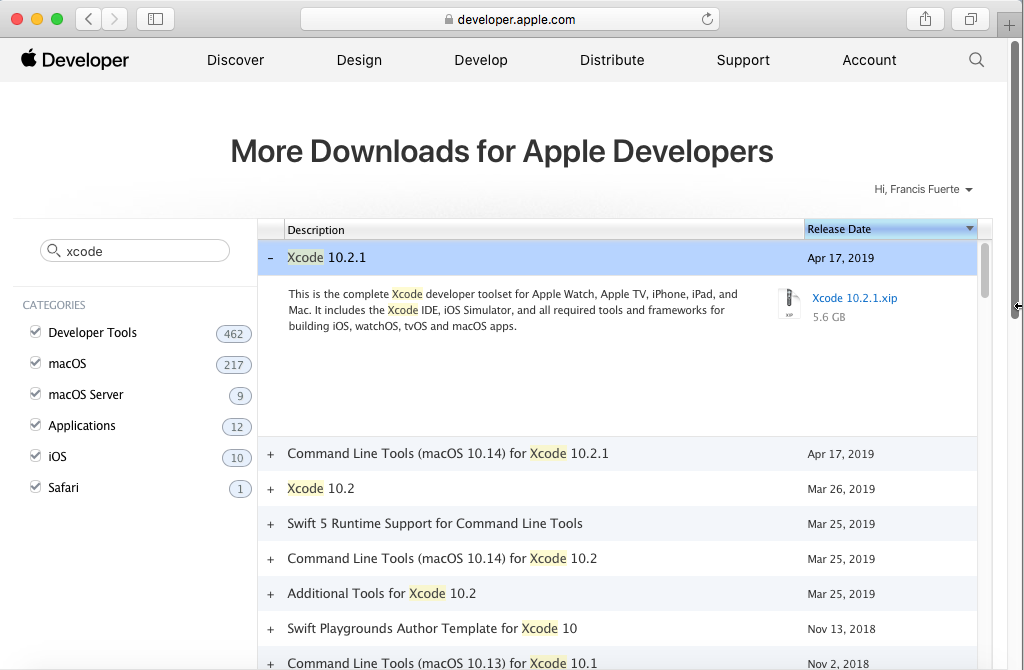1024x670 pixels.
Task: Go back with the Safari back arrow
Action: point(89,19)
